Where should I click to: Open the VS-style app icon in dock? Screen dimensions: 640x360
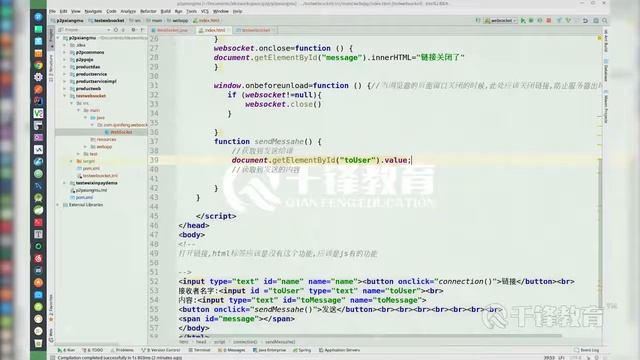click(38, 113)
